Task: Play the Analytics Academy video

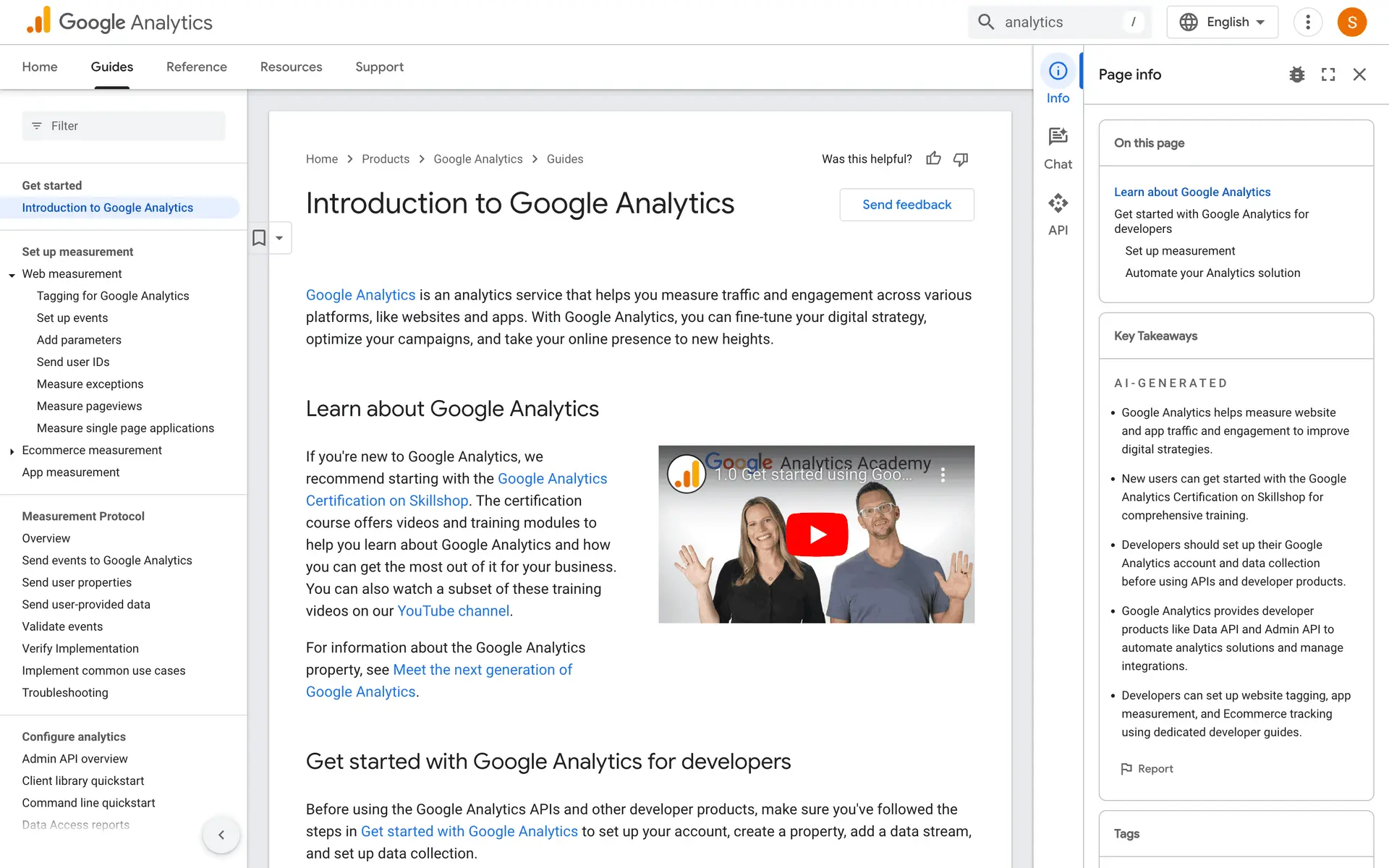Action: [x=816, y=535]
